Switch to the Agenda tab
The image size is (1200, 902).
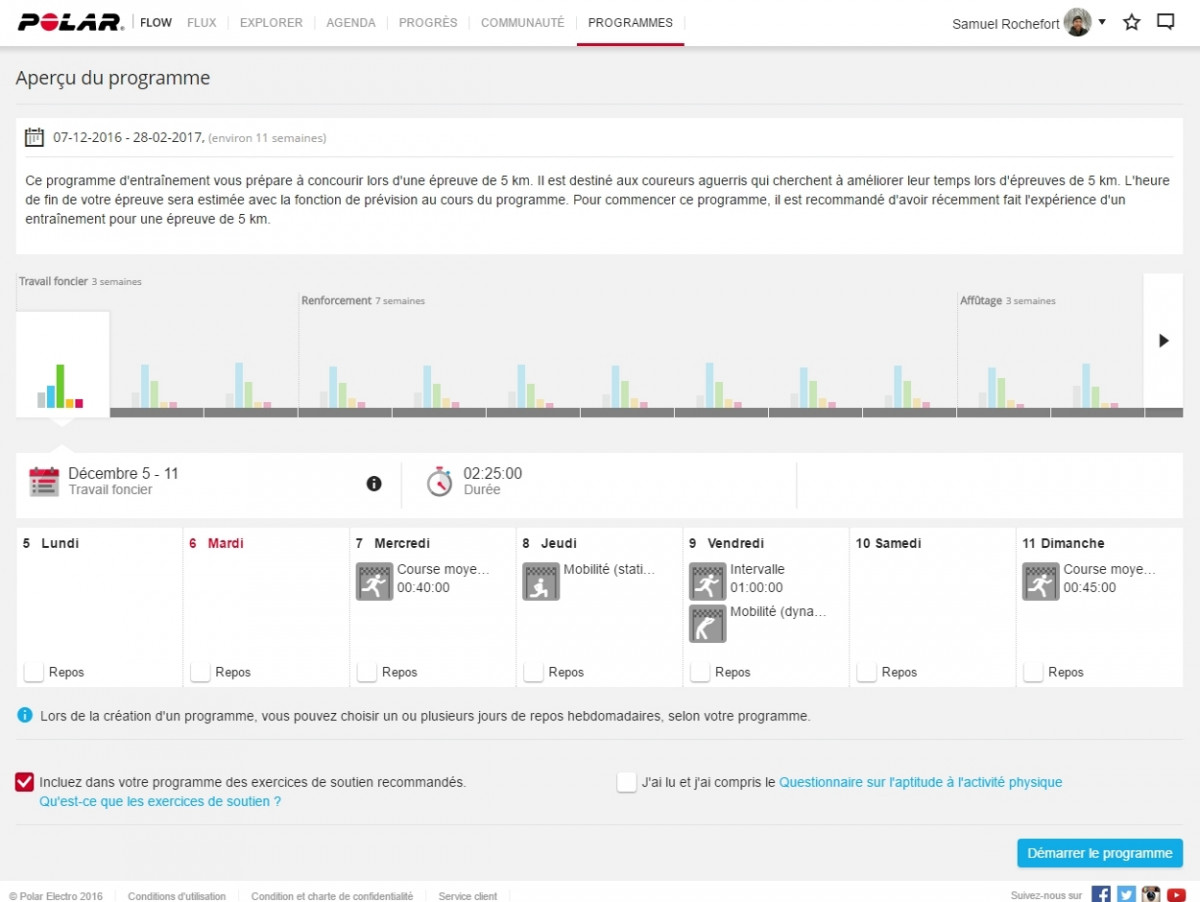pos(351,23)
